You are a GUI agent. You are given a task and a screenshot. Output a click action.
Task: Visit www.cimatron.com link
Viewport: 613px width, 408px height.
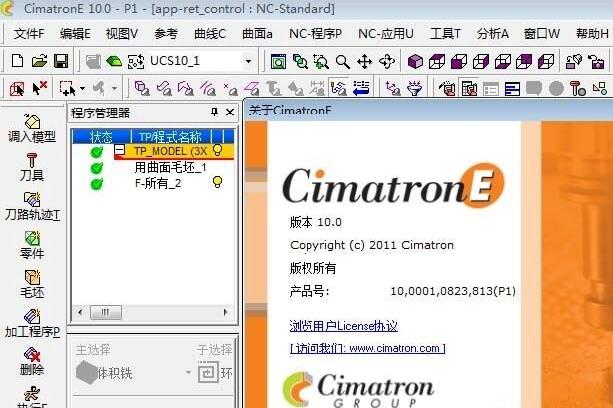367,348
